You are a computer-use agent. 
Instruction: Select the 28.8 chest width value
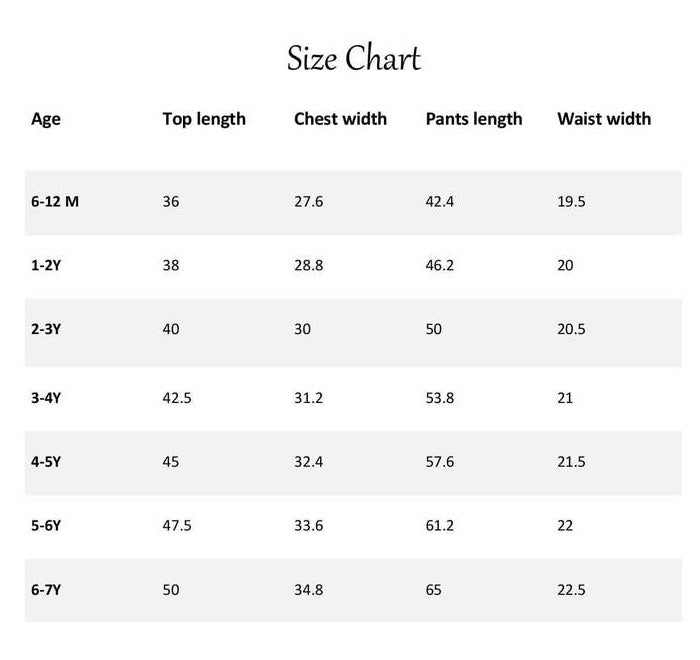click(308, 265)
